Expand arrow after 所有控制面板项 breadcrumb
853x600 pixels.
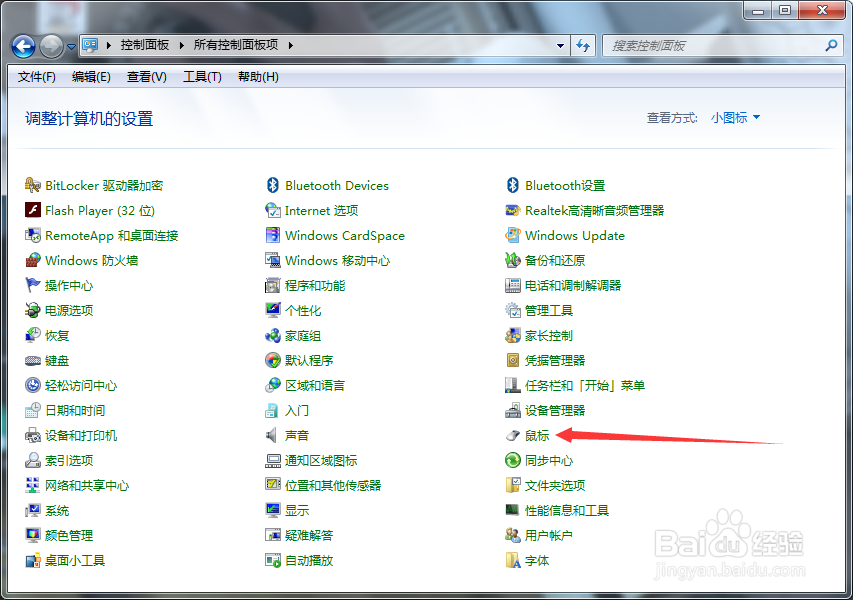click(291, 45)
